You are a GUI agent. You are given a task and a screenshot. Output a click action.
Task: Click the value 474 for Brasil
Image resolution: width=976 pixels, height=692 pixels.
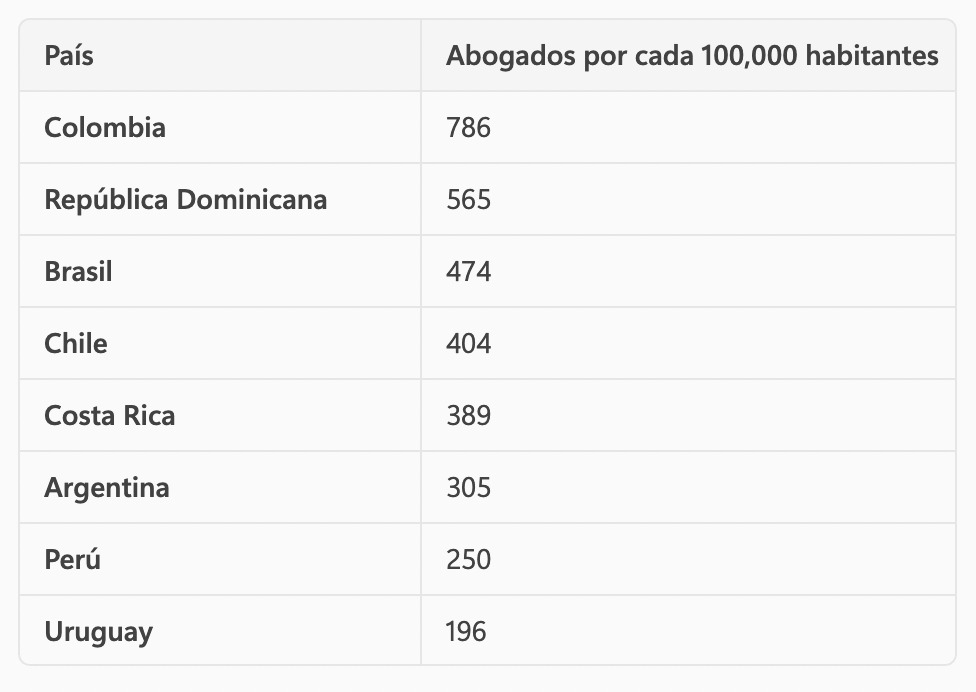(469, 271)
